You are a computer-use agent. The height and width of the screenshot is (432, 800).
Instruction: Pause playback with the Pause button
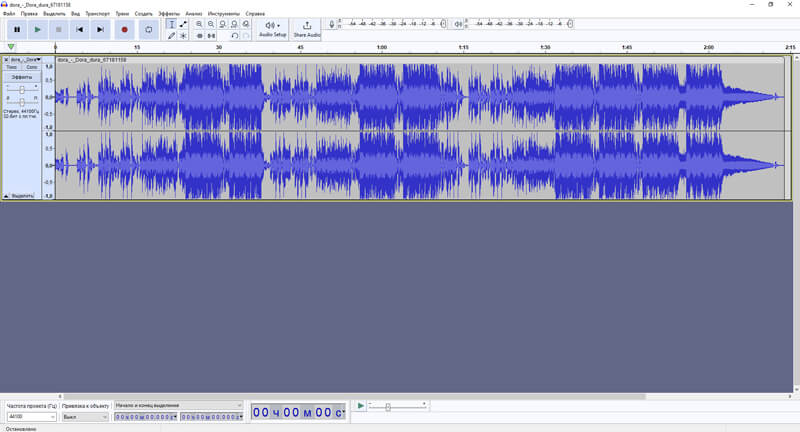(17, 30)
